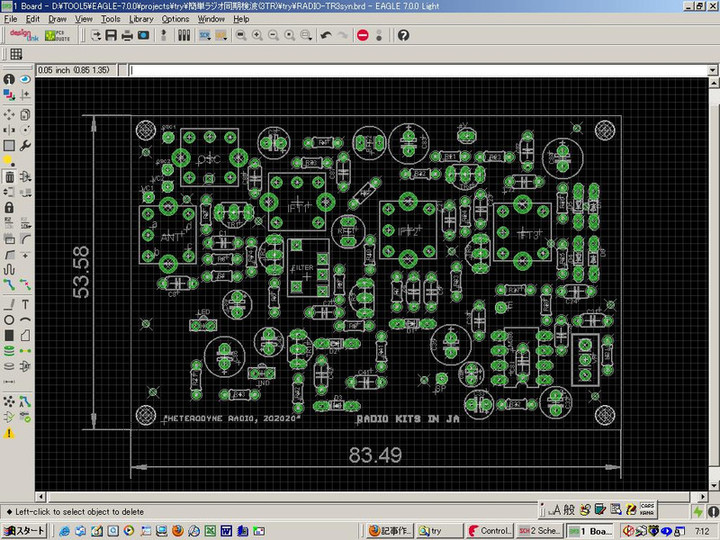Click the command line input field
Viewport: 720px width, 540px height.
(400, 71)
